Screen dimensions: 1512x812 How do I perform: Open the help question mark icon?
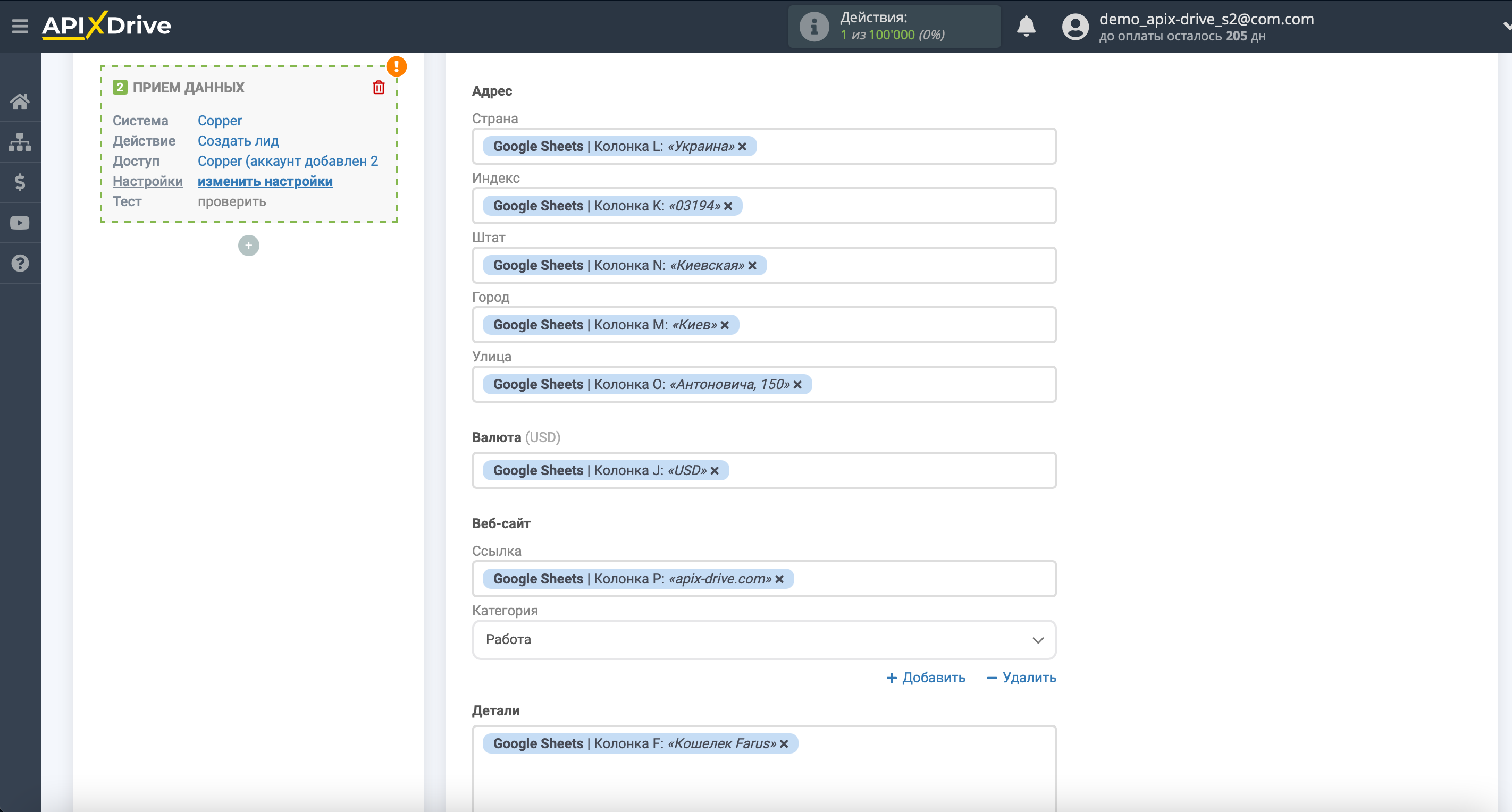click(x=20, y=264)
